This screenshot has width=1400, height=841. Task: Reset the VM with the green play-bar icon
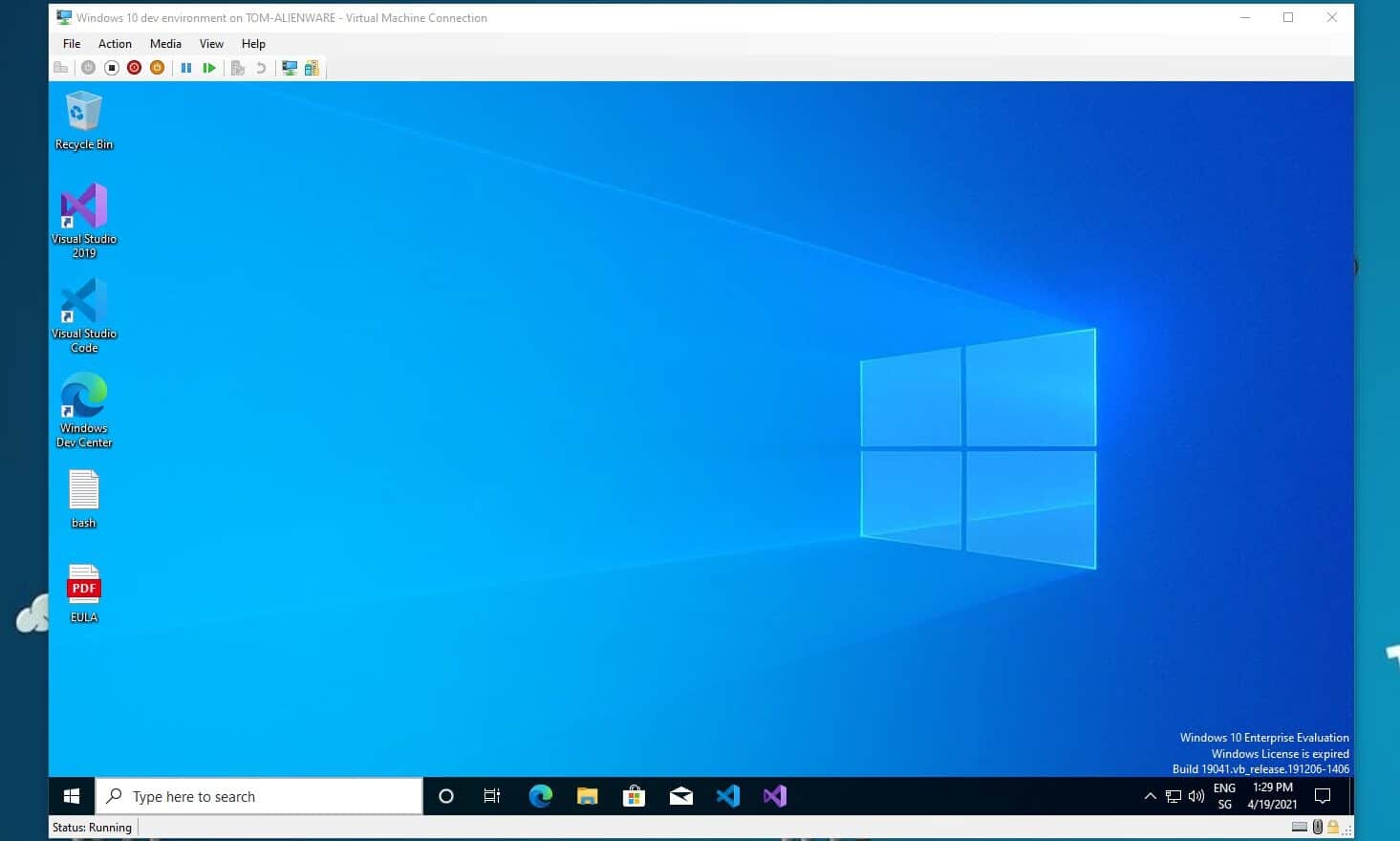pyautogui.click(x=209, y=68)
